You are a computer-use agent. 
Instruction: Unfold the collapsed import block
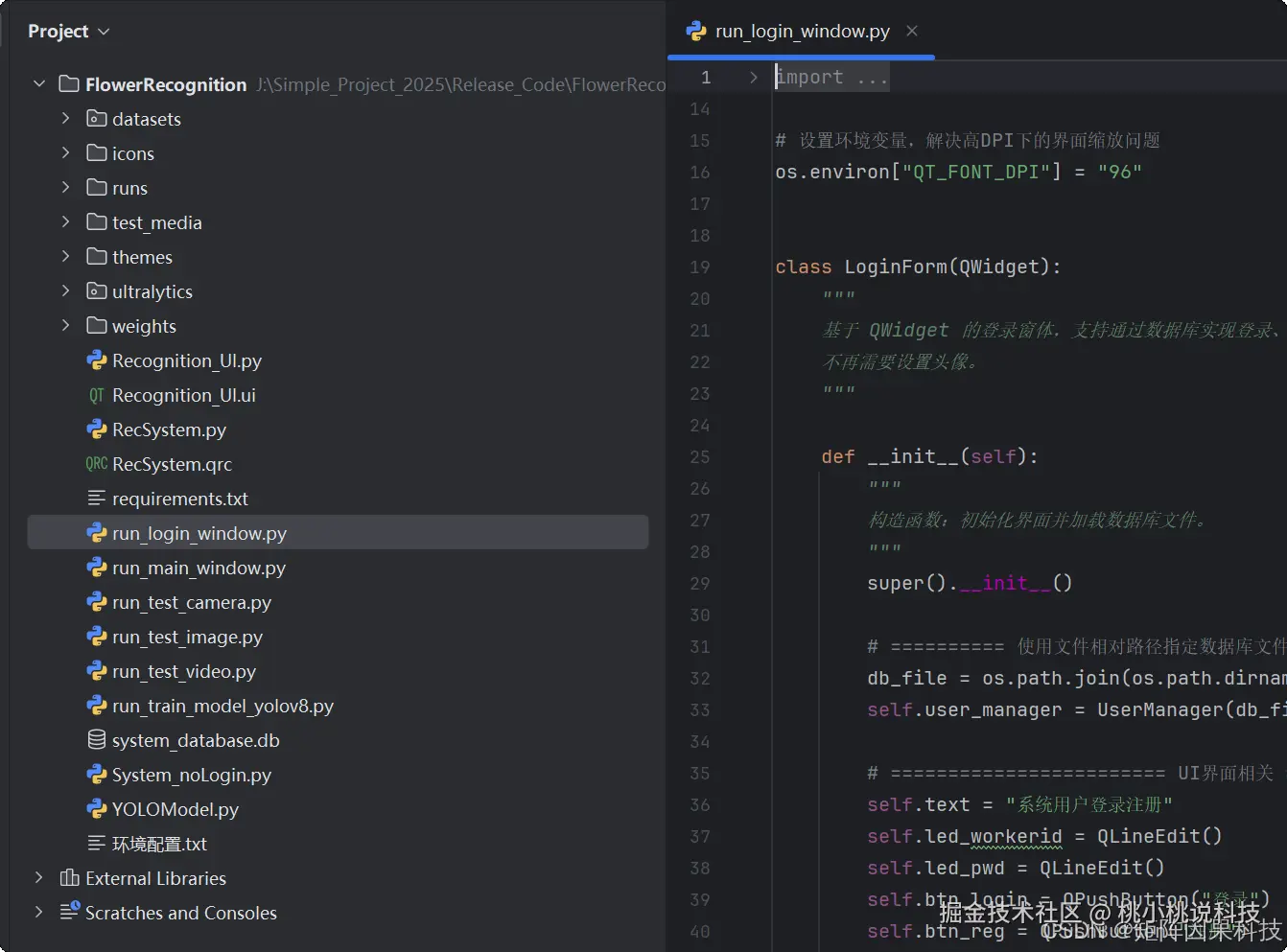754,77
